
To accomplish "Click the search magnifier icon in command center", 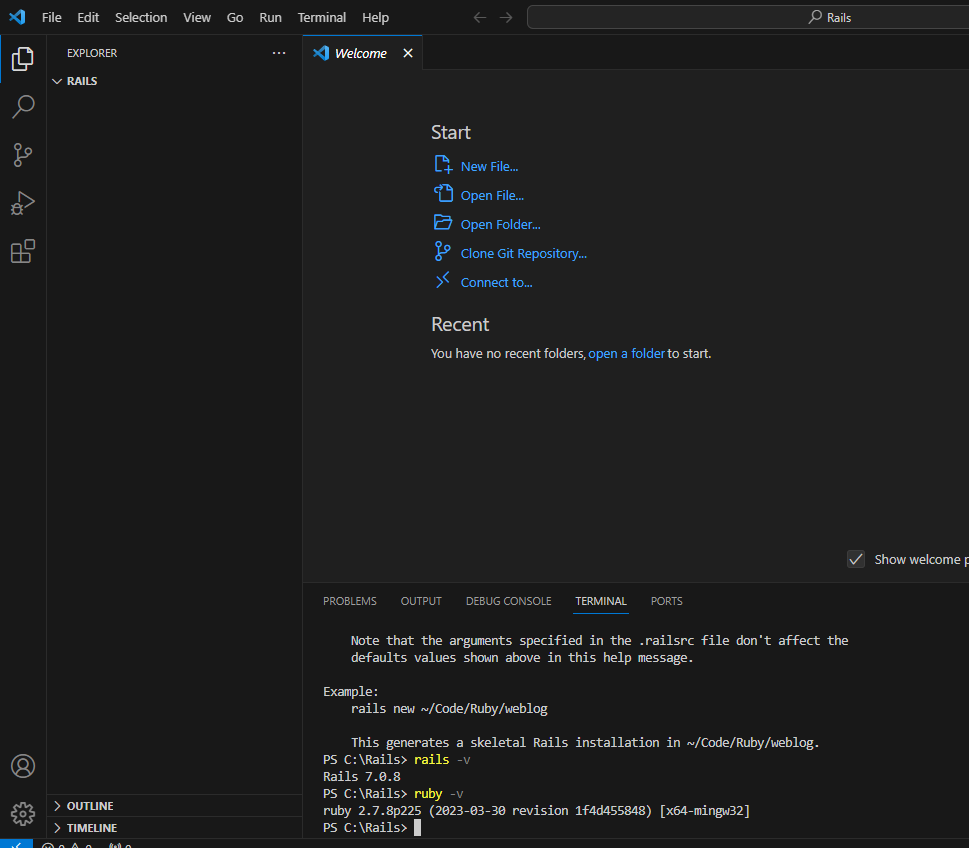I will 815,17.
